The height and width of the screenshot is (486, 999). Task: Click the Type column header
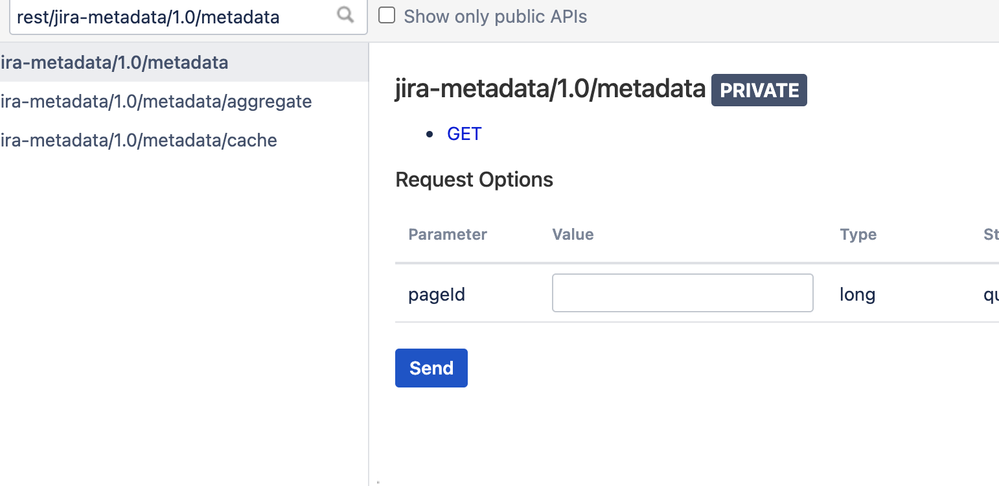[858, 235]
